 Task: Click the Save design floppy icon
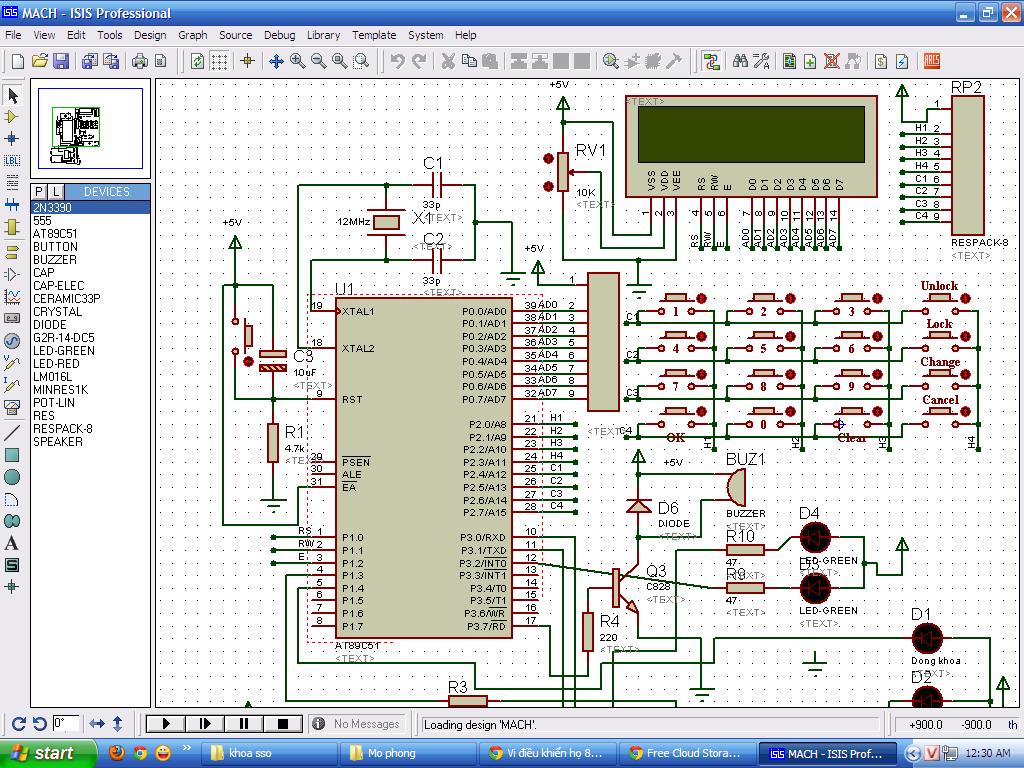[61, 62]
